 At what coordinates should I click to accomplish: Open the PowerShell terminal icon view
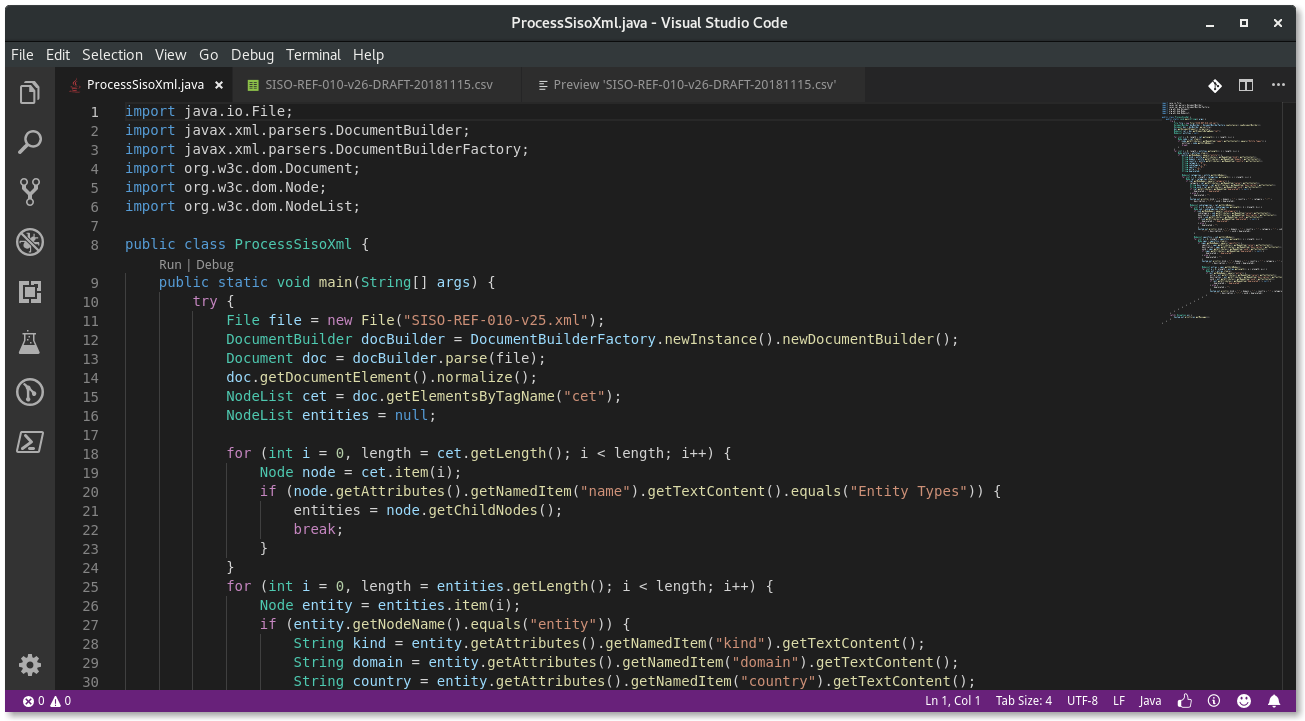(30, 441)
